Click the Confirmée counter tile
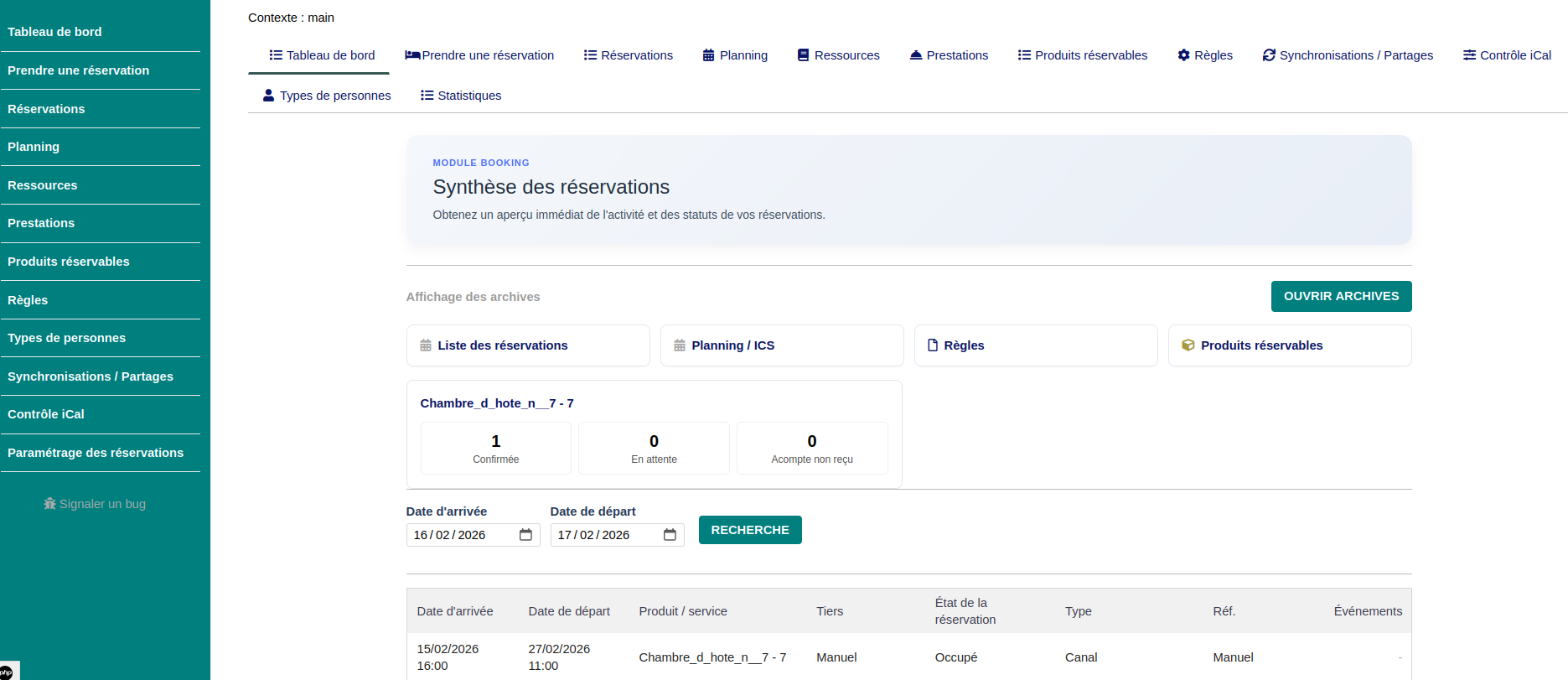Viewport: 1568px width, 680px height. pos(496,449)
